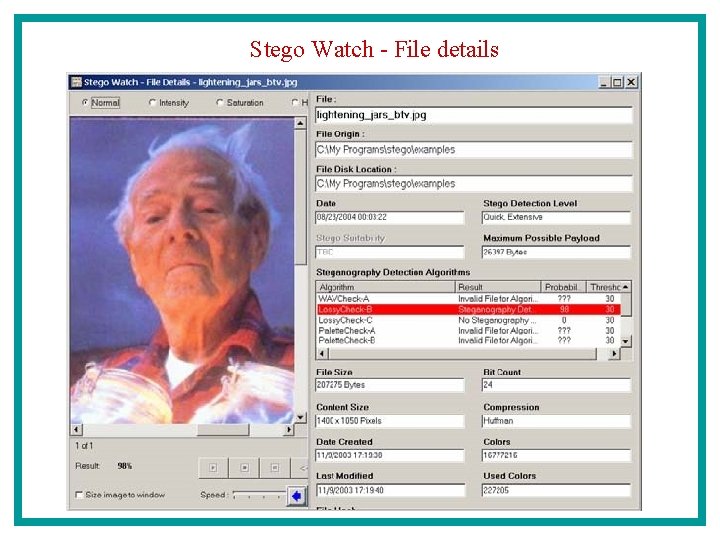Sort by the Result column header
720x540 pixels.
[x=498, y=287]
